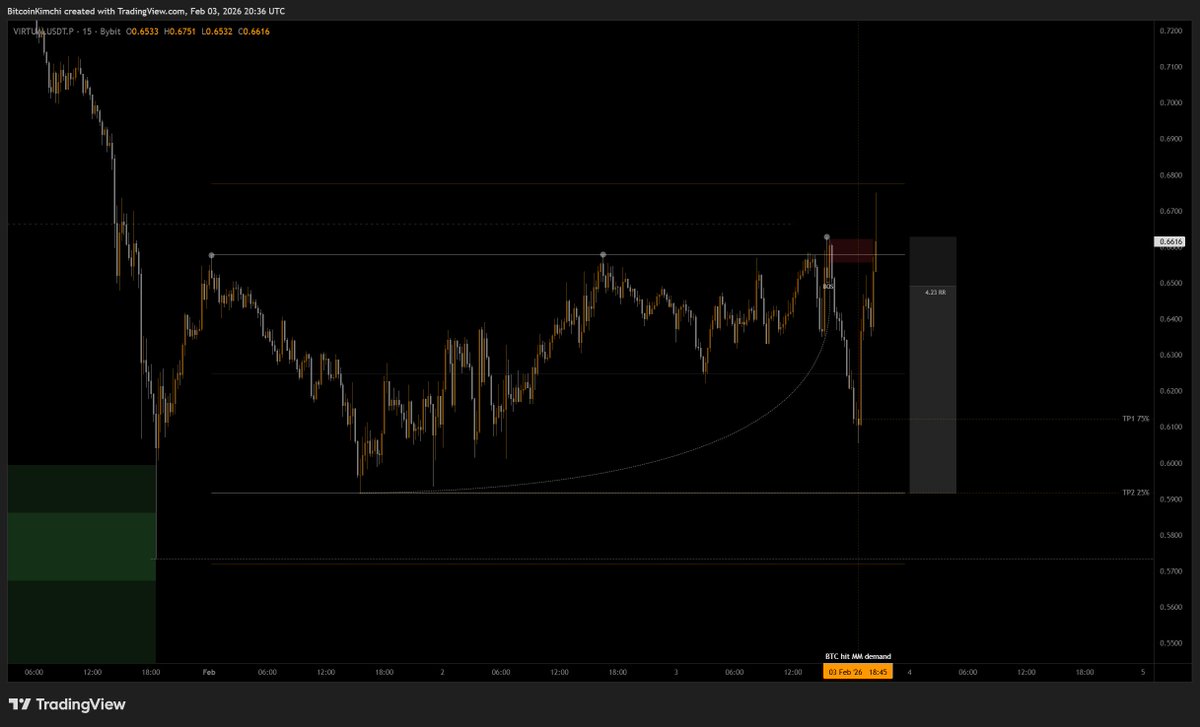Click the 0.6300 price axis label
The height and width of the screenshot is (727, 1200).
coord(1171,355)
